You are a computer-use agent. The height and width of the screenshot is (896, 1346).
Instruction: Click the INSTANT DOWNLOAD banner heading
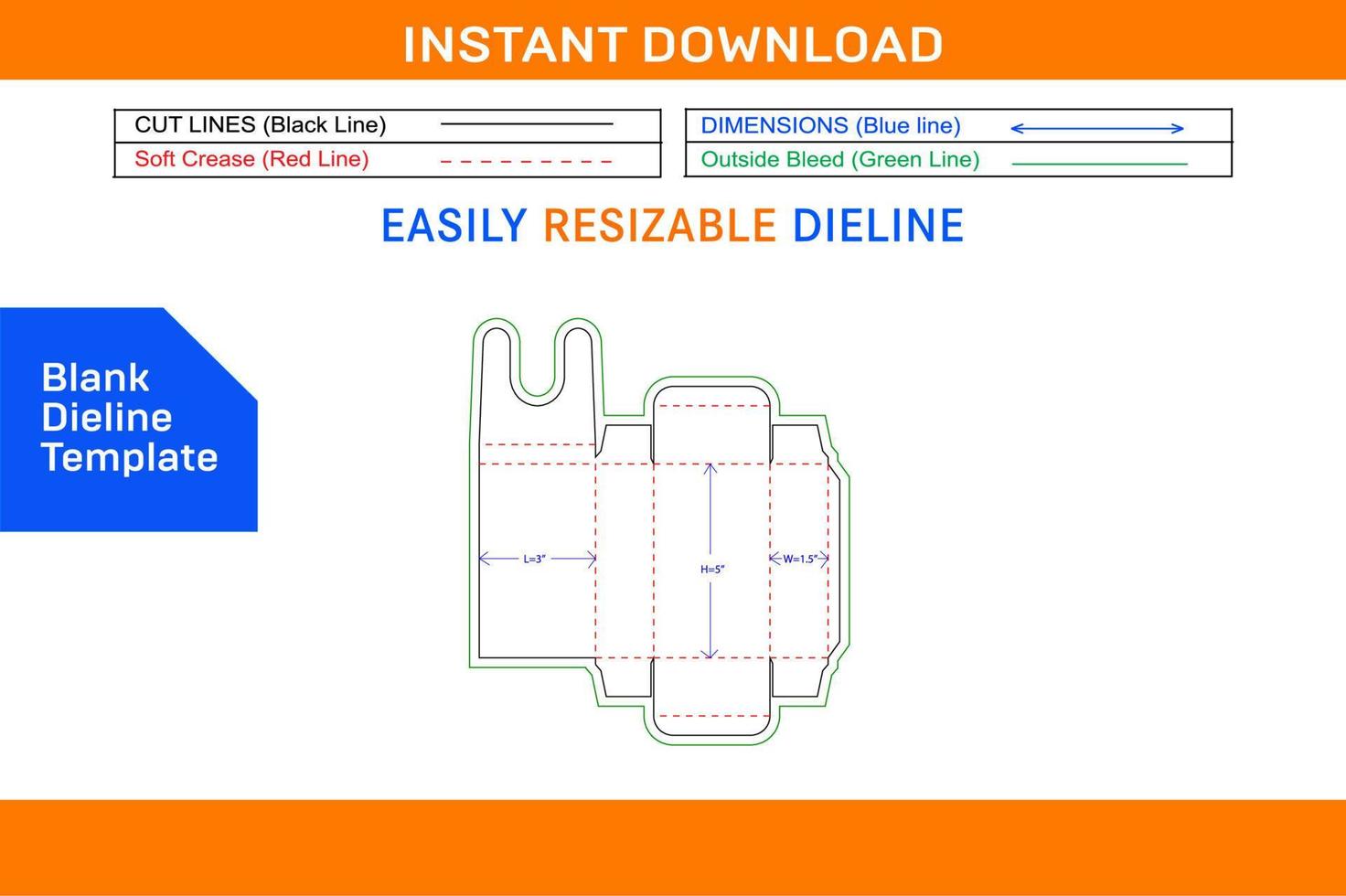click(x=673, y=45)
